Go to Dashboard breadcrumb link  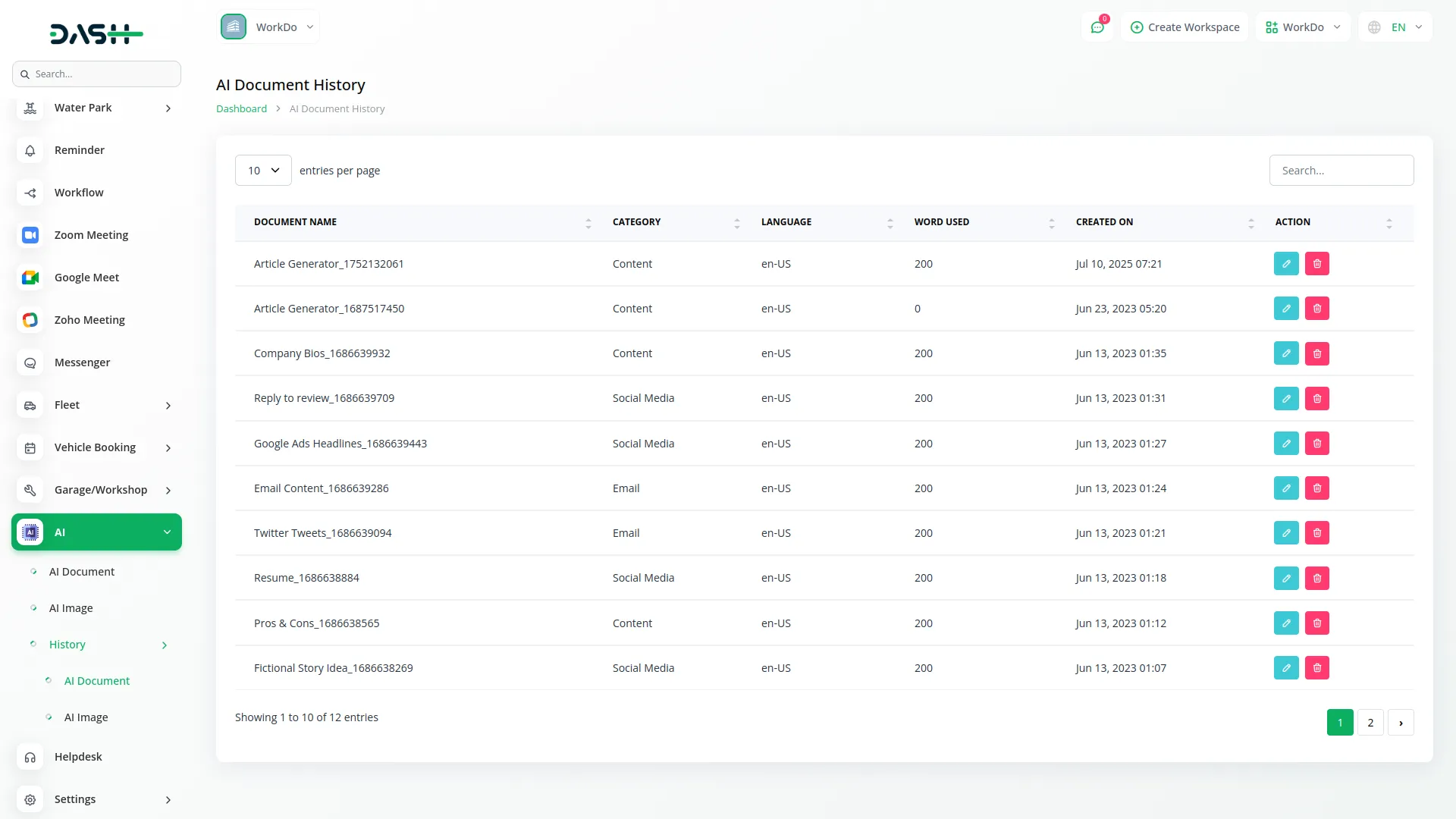point(241,109)
